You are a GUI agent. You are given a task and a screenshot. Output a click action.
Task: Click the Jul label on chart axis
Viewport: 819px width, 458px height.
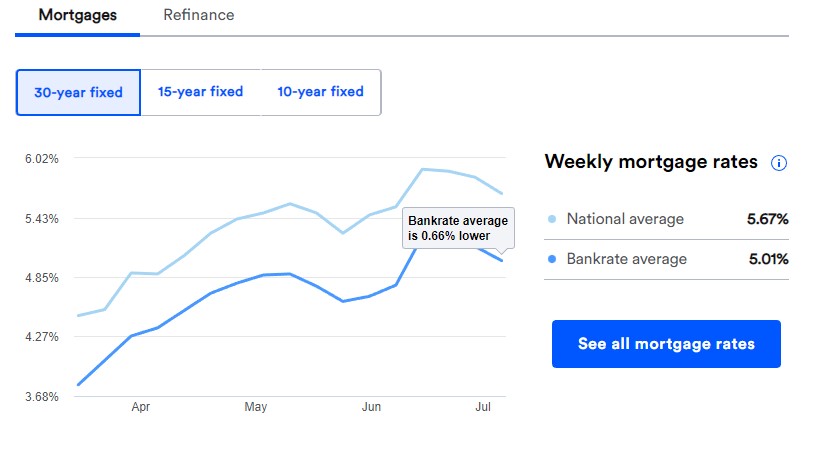pyautogui.click(x=483, y=407)
